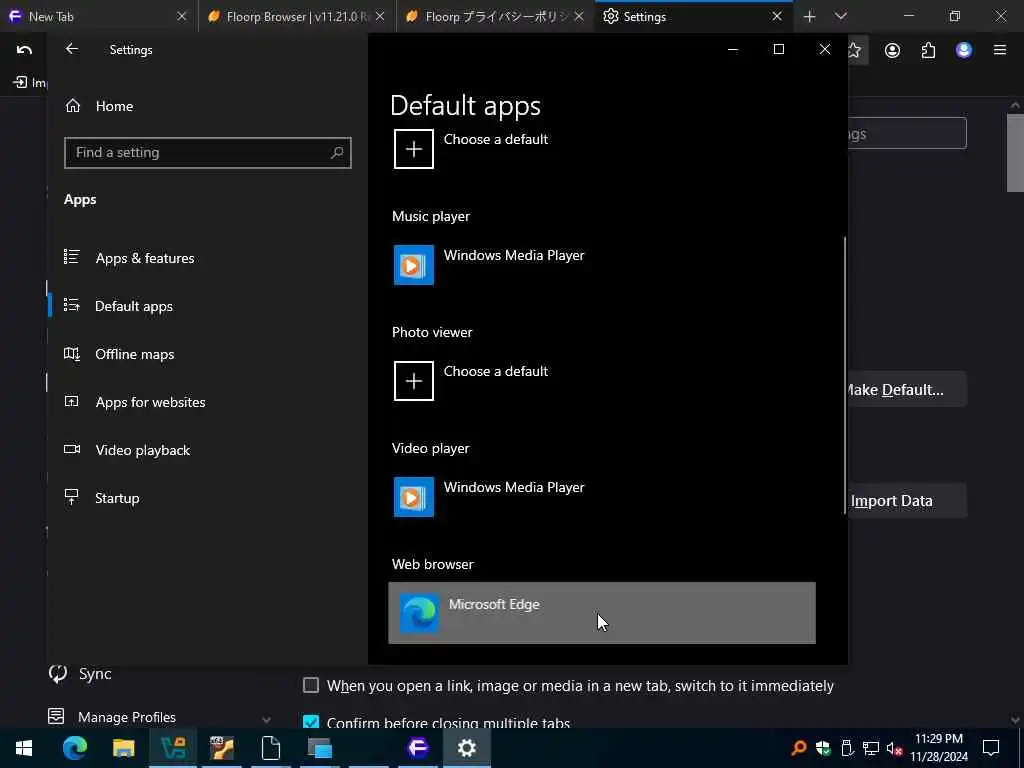Click plus icon under Photo viewer
1024x768 pixels.
click(x=413, y=381)
